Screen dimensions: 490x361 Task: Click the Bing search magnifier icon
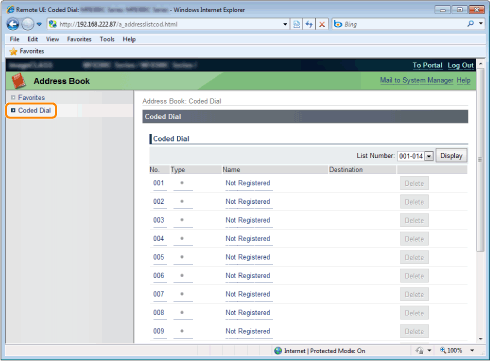(470, 24)
